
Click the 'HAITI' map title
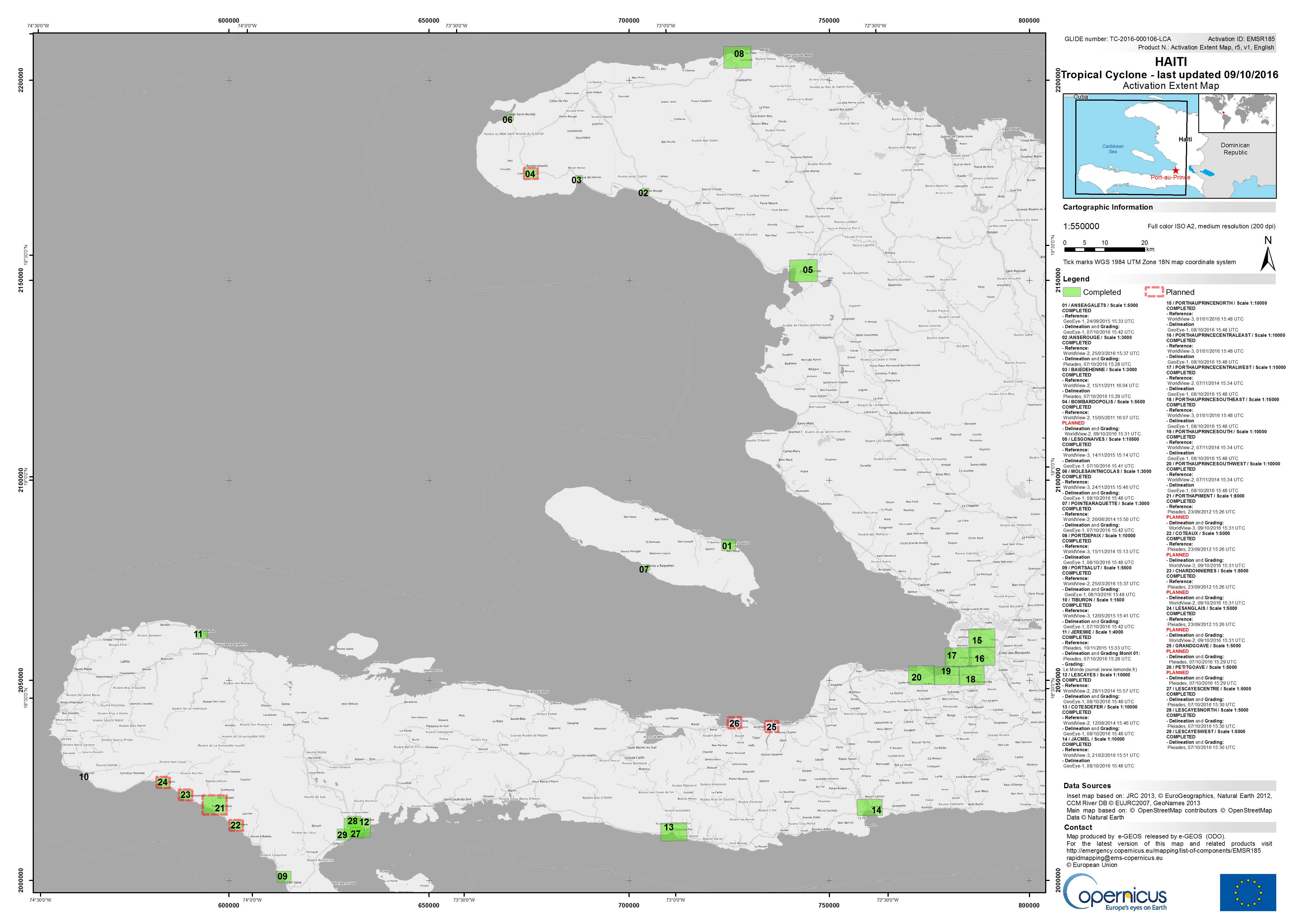click(x=1170, y=61)
